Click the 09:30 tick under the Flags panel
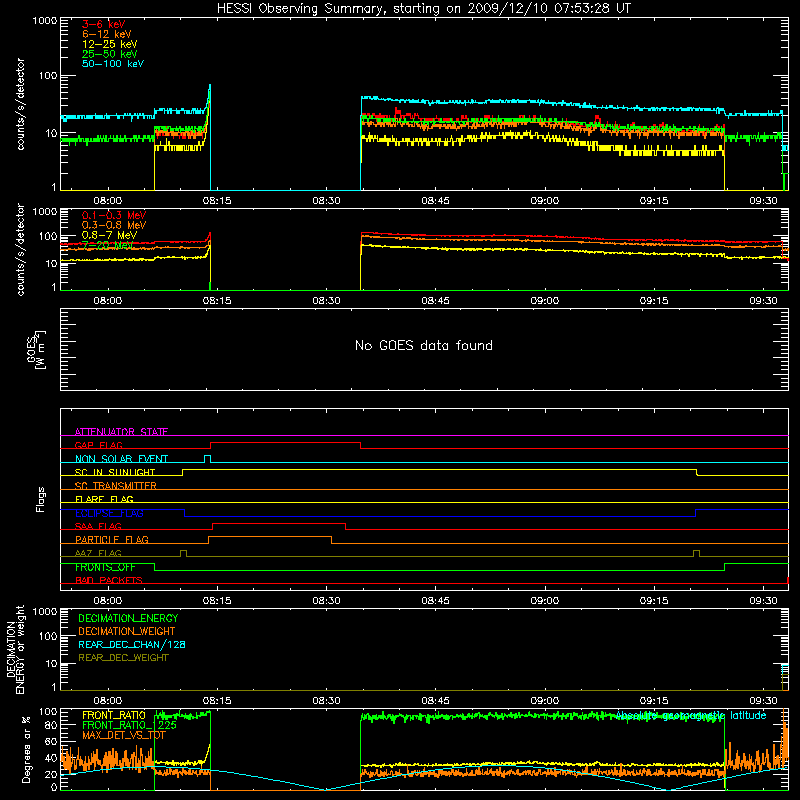The height and width of the screenshot is (800, 800). click(763, 601)
